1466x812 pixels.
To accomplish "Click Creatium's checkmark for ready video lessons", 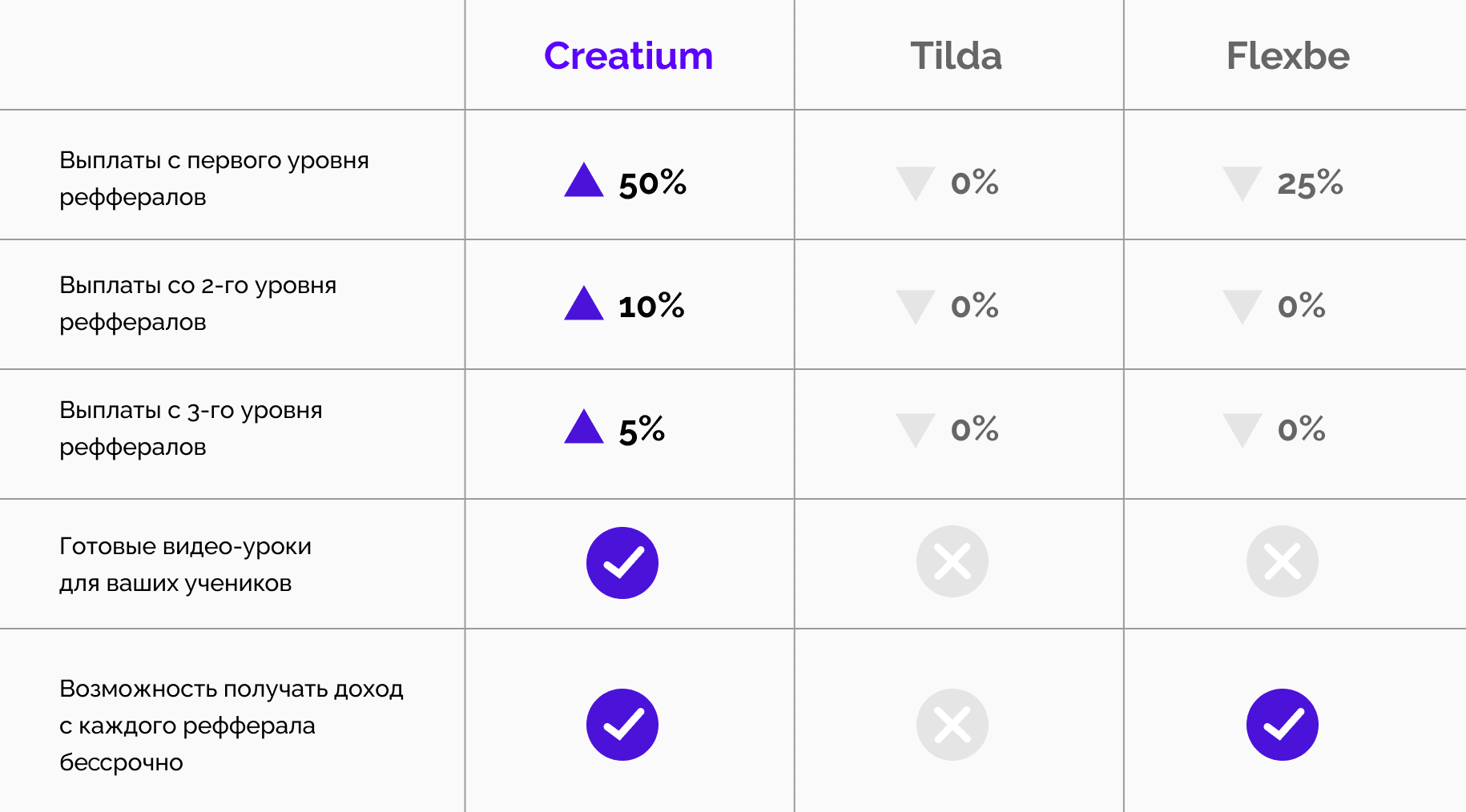I will (x=622, y=562).
